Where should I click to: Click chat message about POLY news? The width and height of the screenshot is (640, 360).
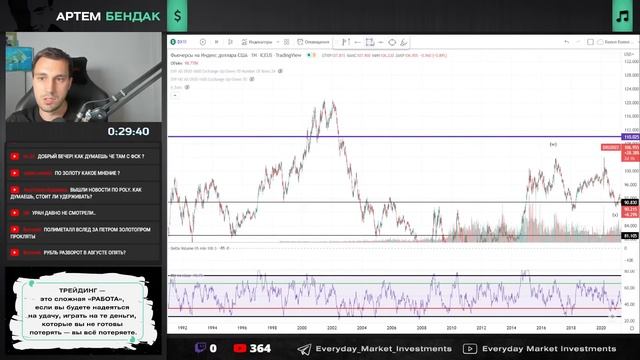[83, 193]
